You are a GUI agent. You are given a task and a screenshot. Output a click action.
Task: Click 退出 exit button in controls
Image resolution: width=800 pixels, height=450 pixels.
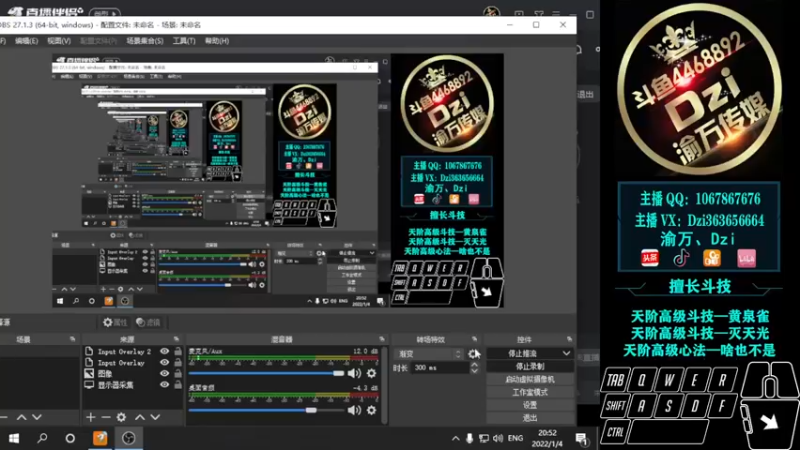(x=530, y=417)
